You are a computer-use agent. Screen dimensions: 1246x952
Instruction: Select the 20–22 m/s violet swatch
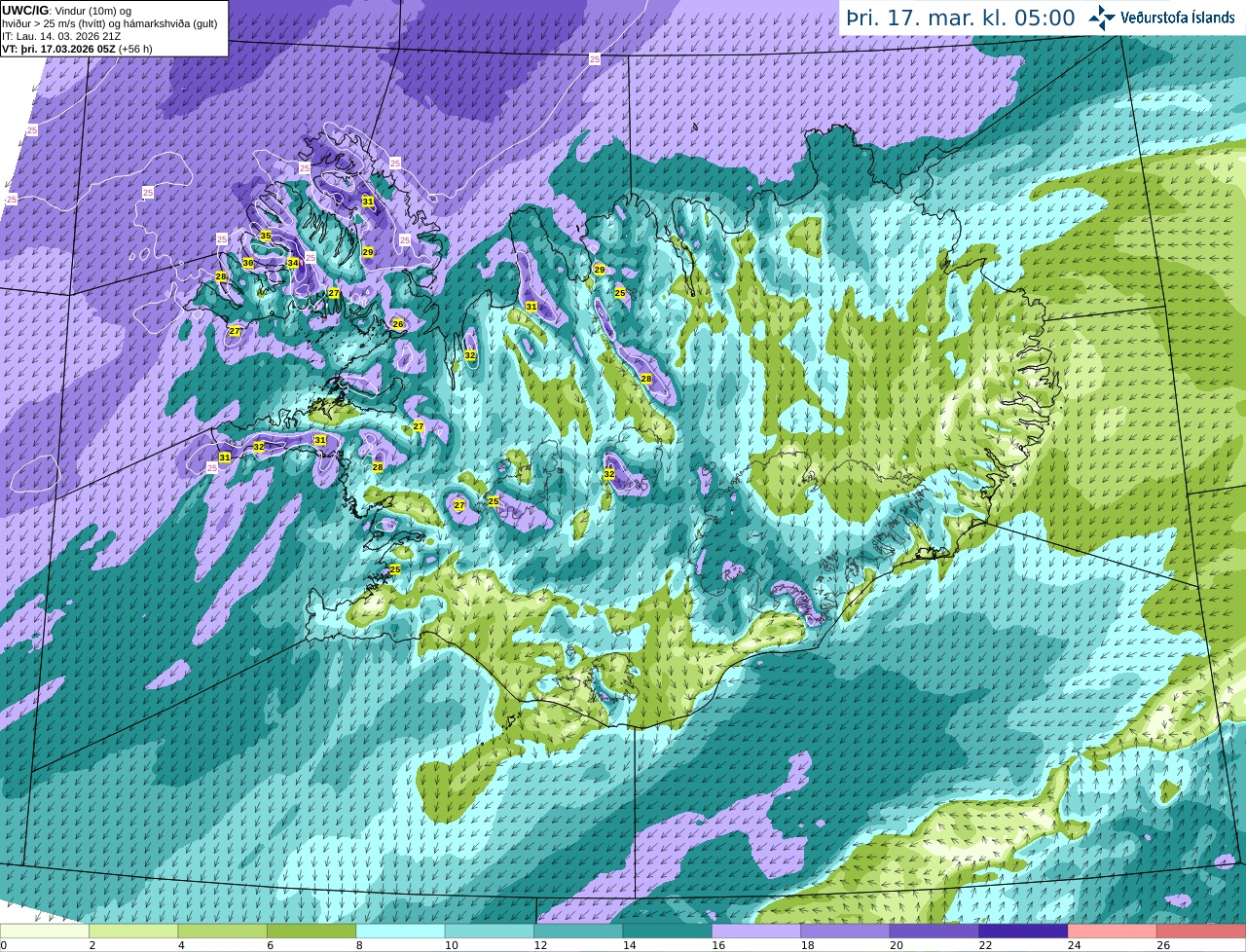(x=934, y=931)
